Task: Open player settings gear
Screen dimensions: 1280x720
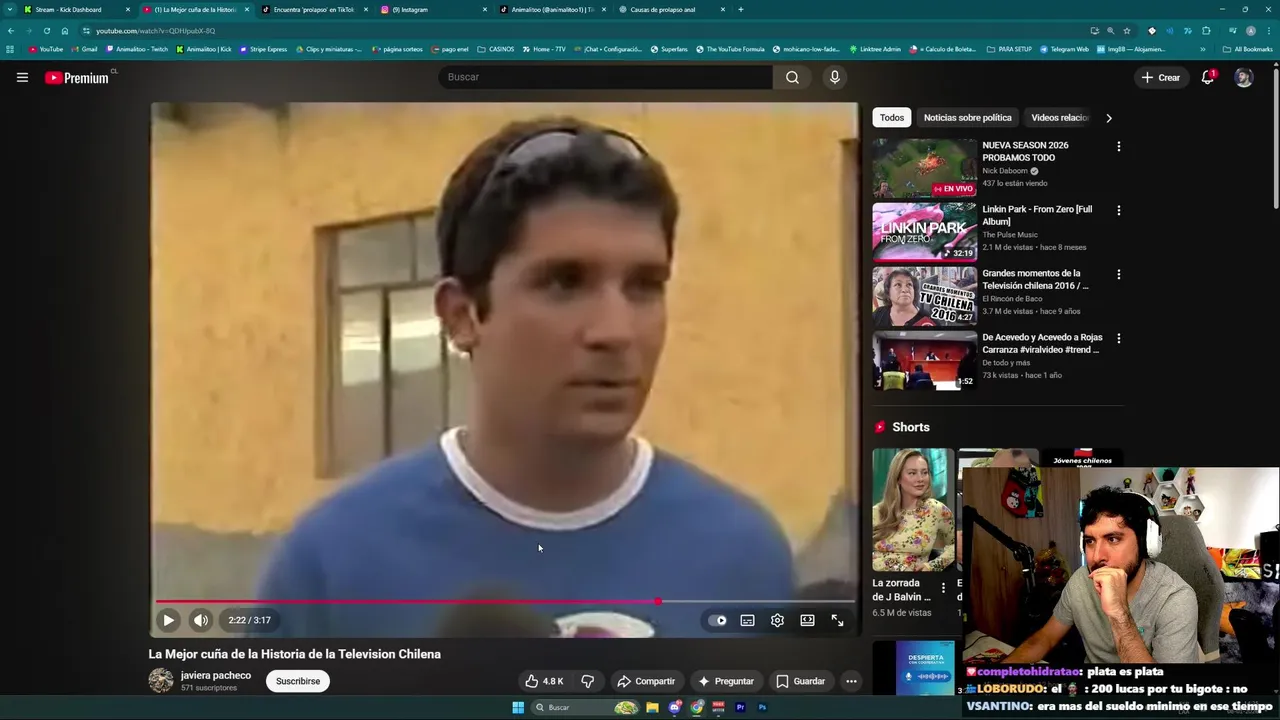Action: 777,620
